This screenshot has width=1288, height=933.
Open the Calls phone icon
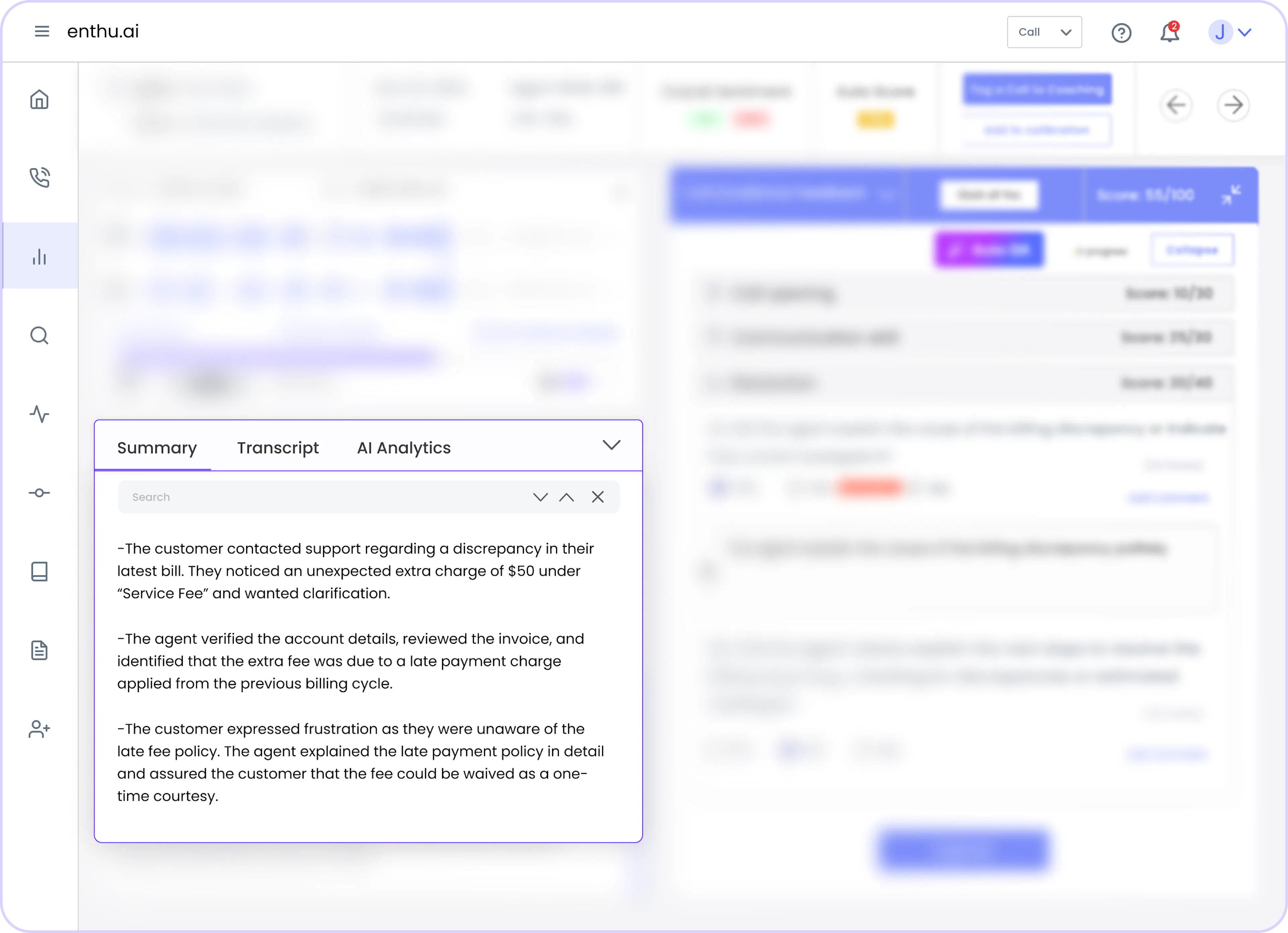39,177
